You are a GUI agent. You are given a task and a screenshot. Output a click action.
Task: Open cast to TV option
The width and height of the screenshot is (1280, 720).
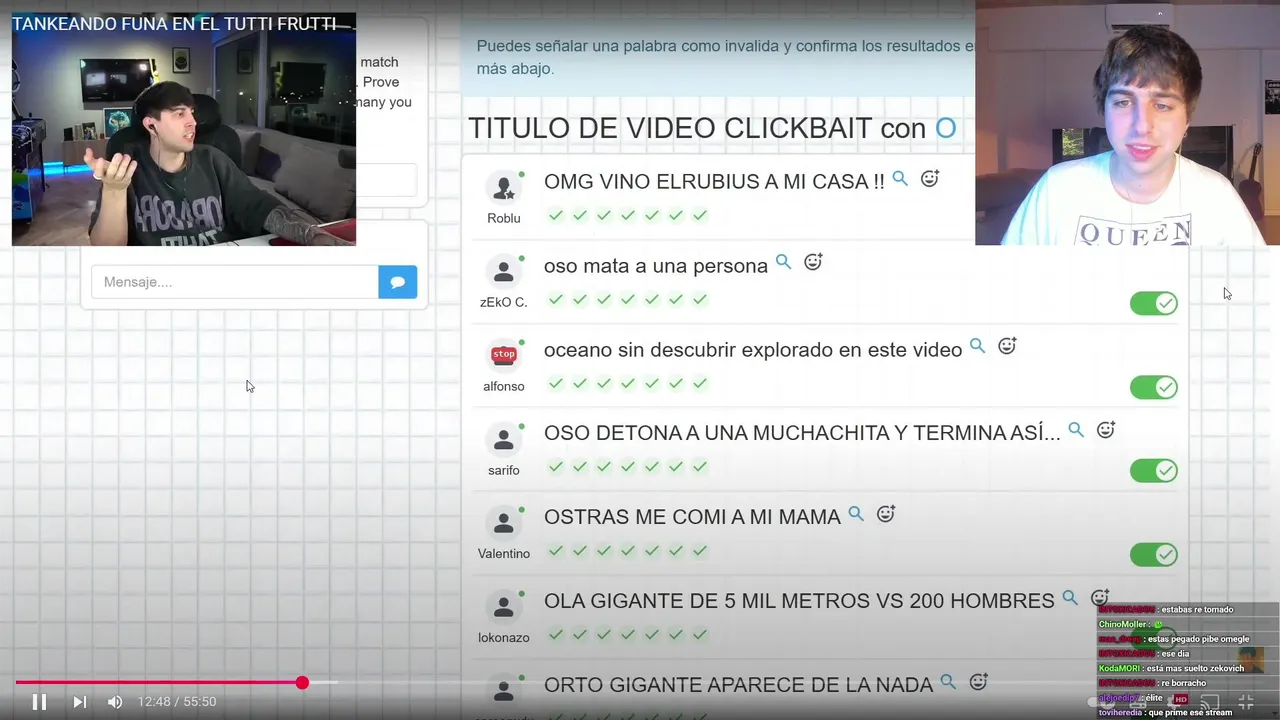pos(1210,702)
